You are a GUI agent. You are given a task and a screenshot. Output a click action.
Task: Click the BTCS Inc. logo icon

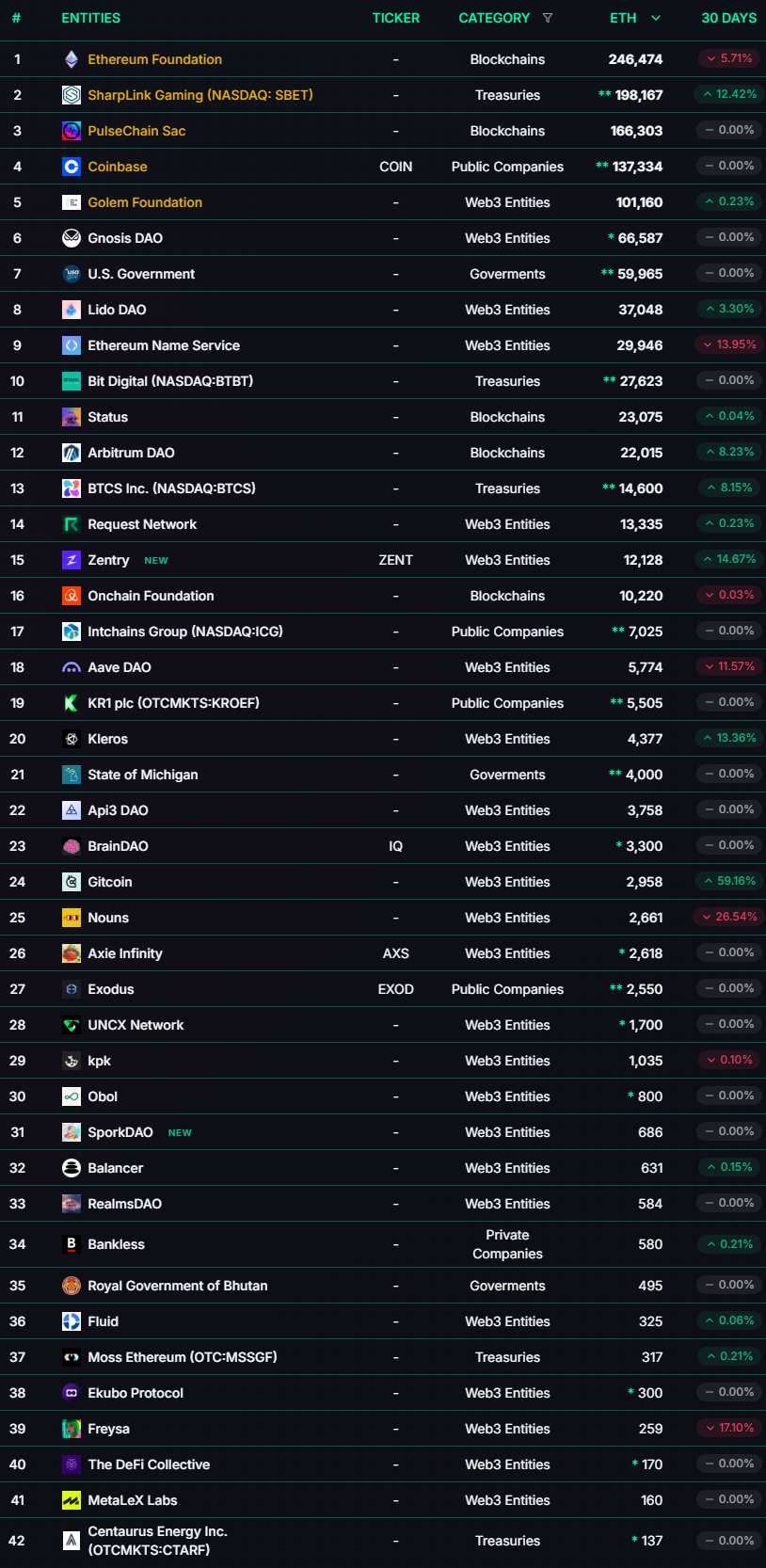click(x=72, y=488)
